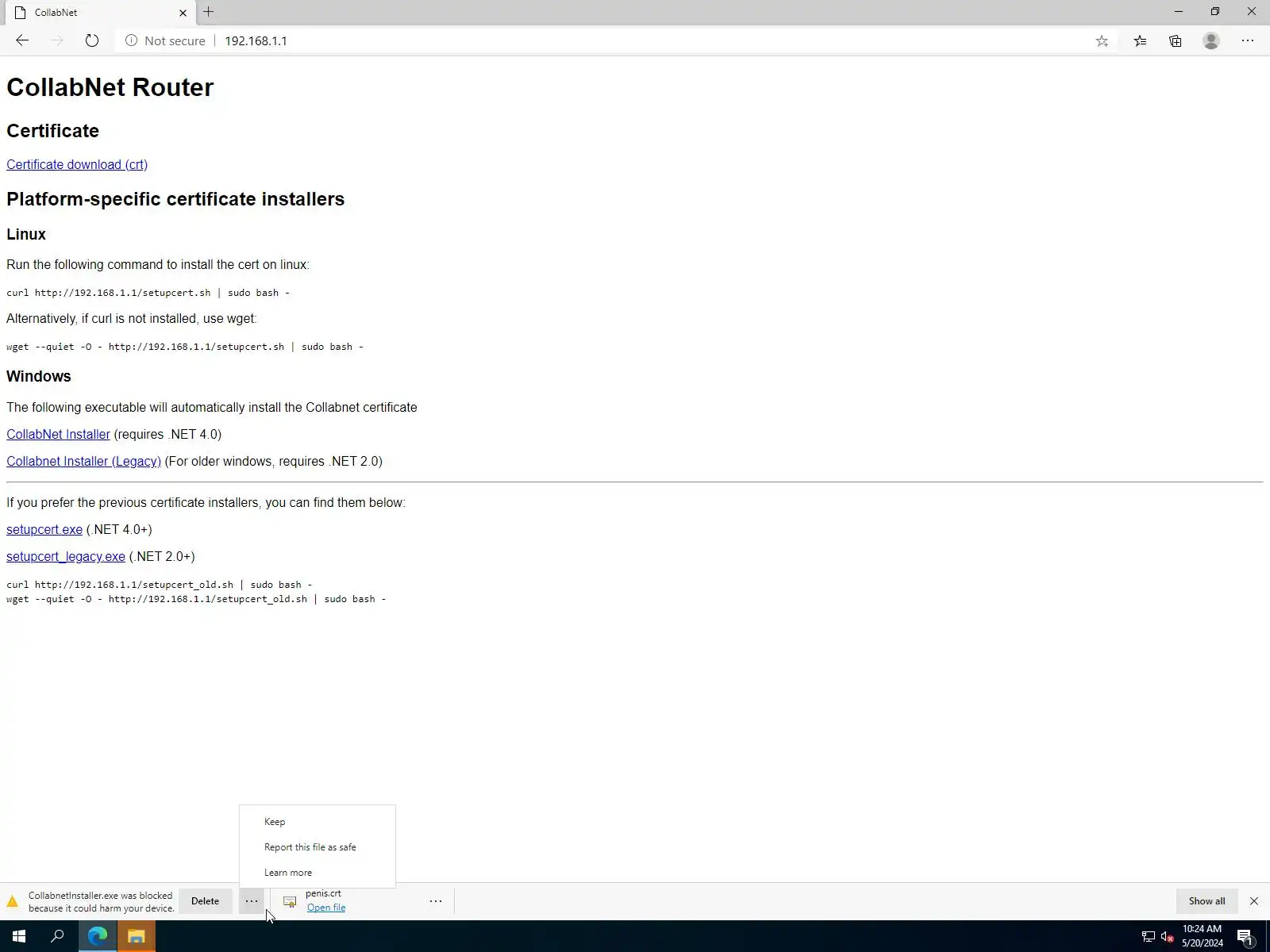Screen dimensions: 1270x952
Task: Add this page to favorites star
Action: (x=1102, y=40)
